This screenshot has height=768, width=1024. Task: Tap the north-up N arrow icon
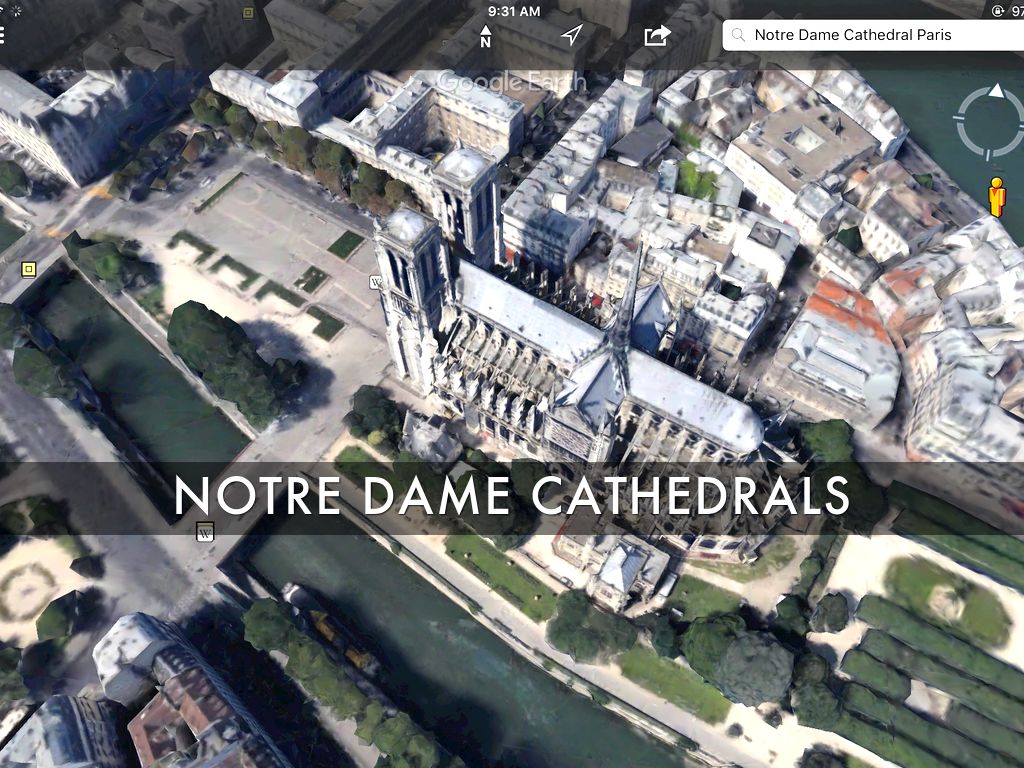(486, 36)
